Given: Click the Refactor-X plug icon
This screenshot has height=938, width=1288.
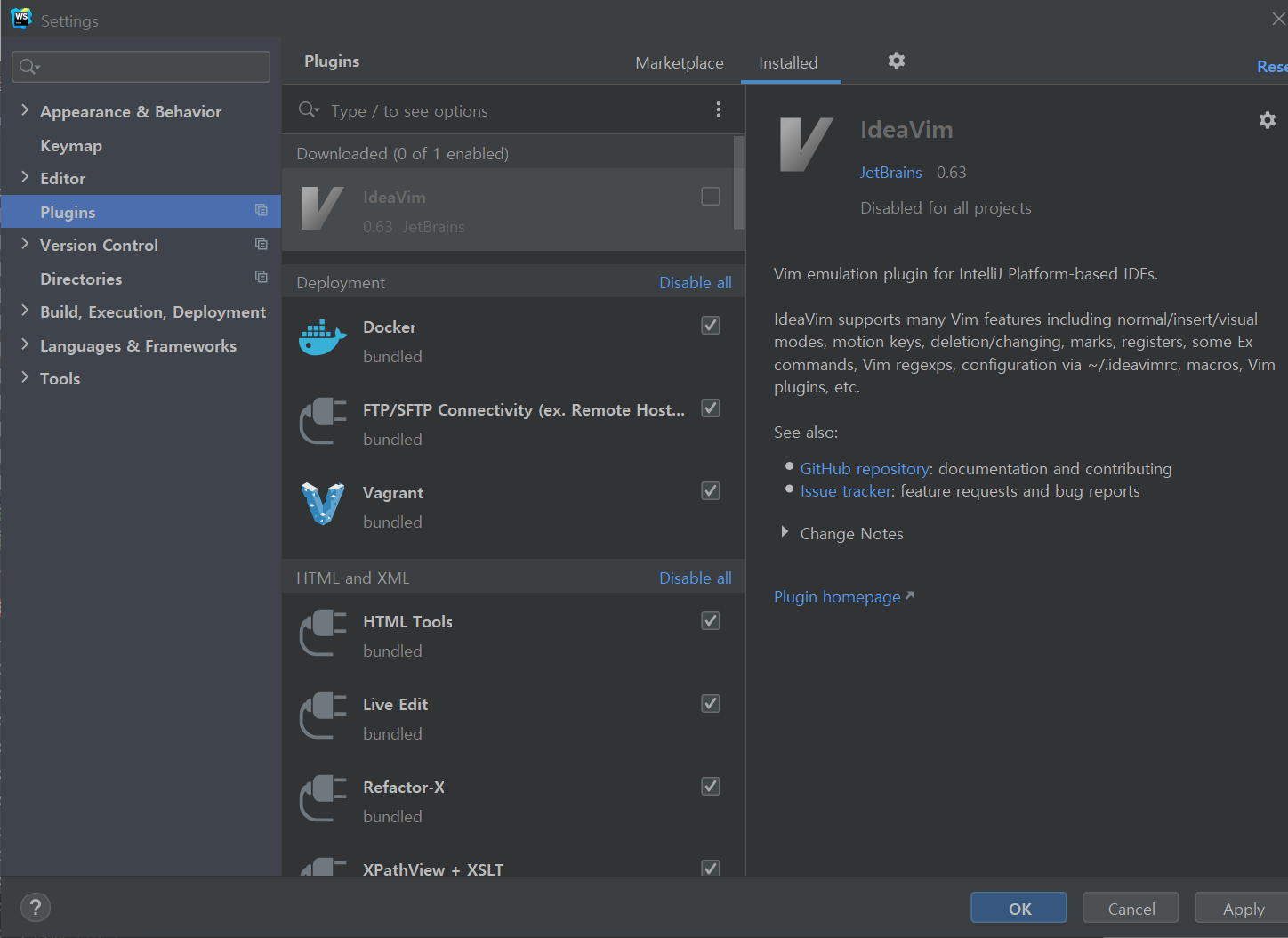Looking at the screenshot, I should click(322, 798).
